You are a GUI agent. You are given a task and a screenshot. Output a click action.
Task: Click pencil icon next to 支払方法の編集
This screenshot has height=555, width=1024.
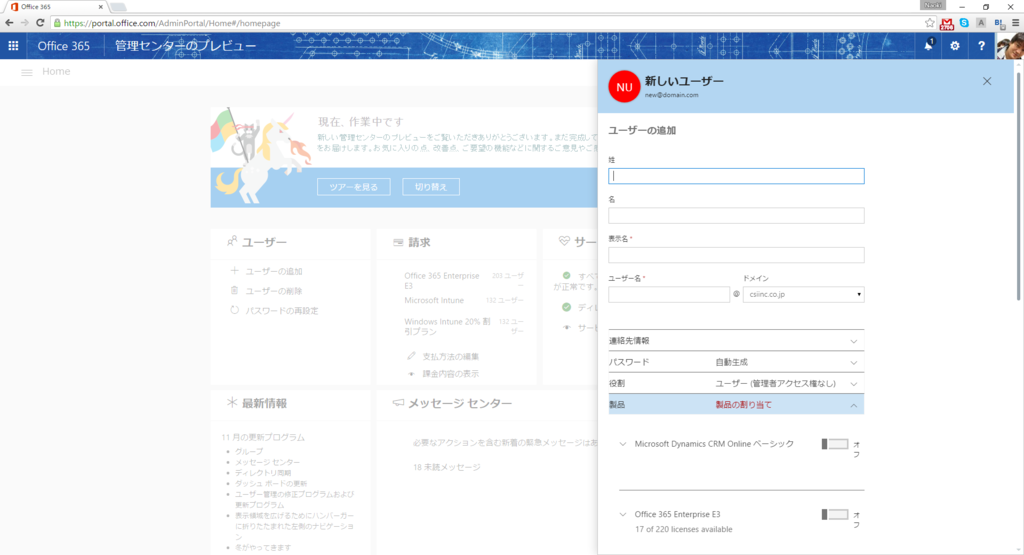click(411, 356)
